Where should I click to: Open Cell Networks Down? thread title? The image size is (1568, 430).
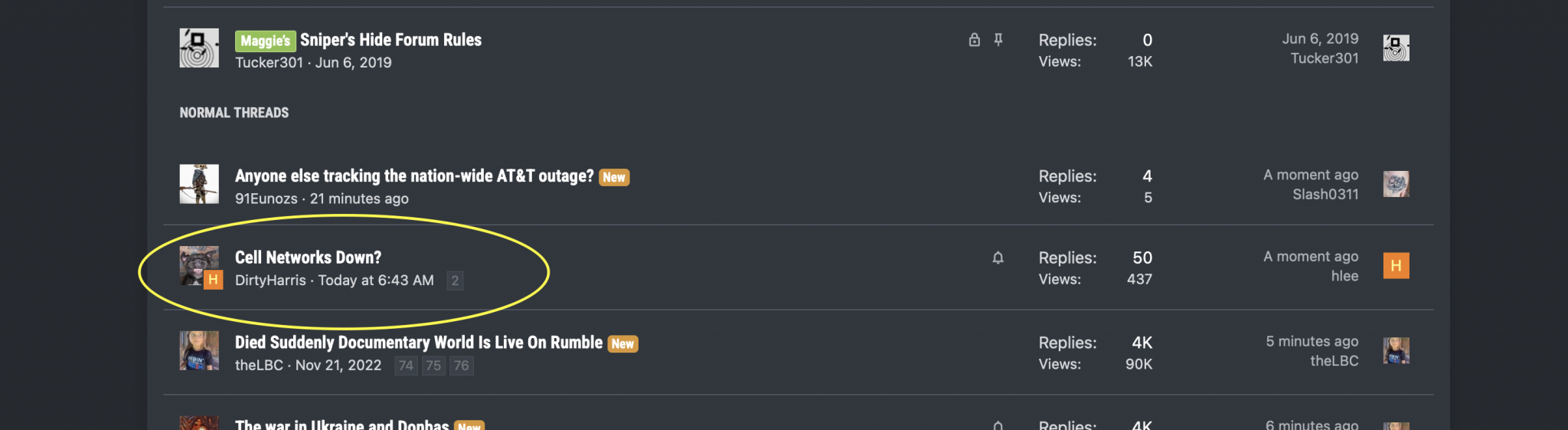pyautogui.click(x=308, y=258)
